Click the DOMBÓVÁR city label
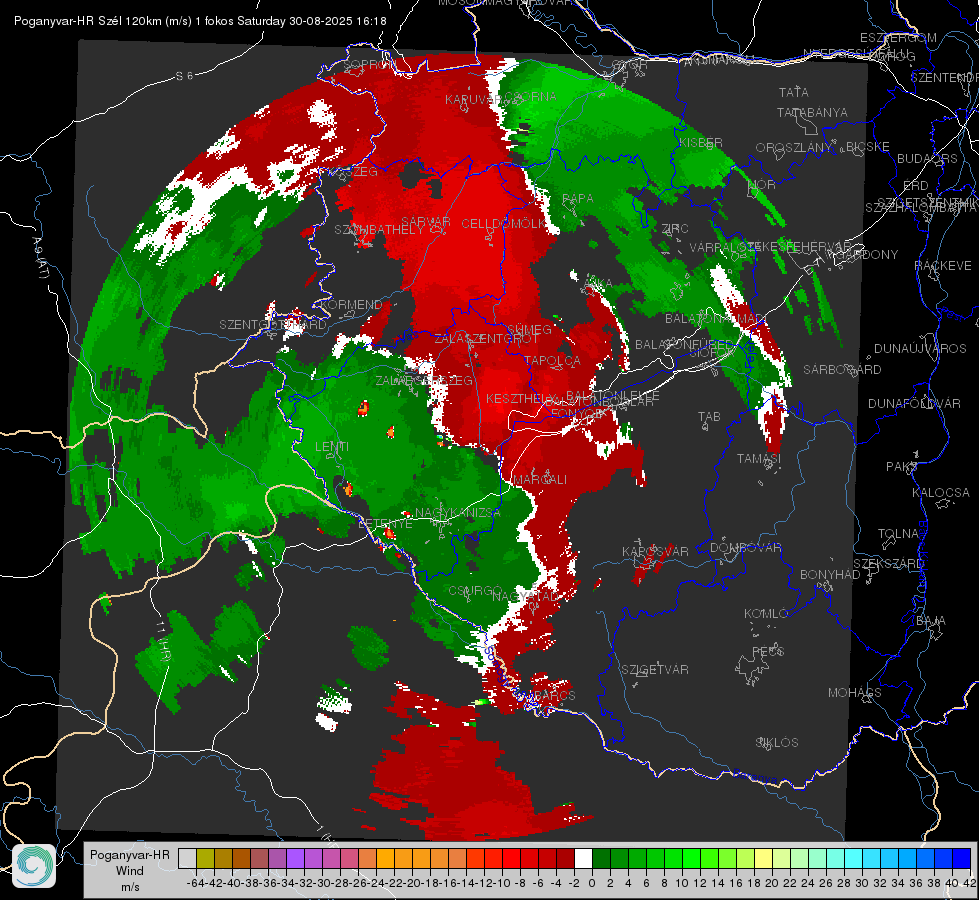The image size is (979, 900). click(746, 548)
